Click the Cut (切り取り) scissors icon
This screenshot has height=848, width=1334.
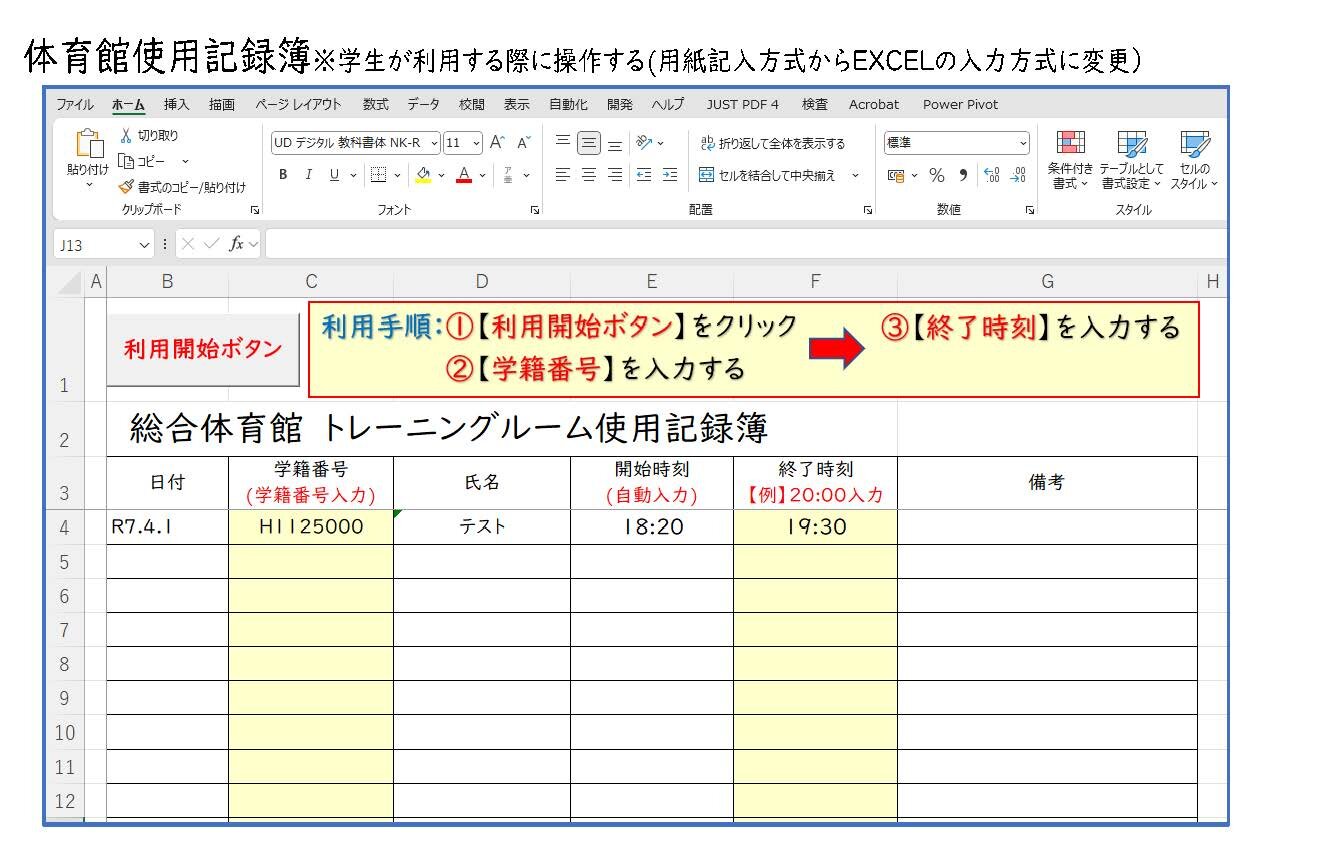pos(126,136)
